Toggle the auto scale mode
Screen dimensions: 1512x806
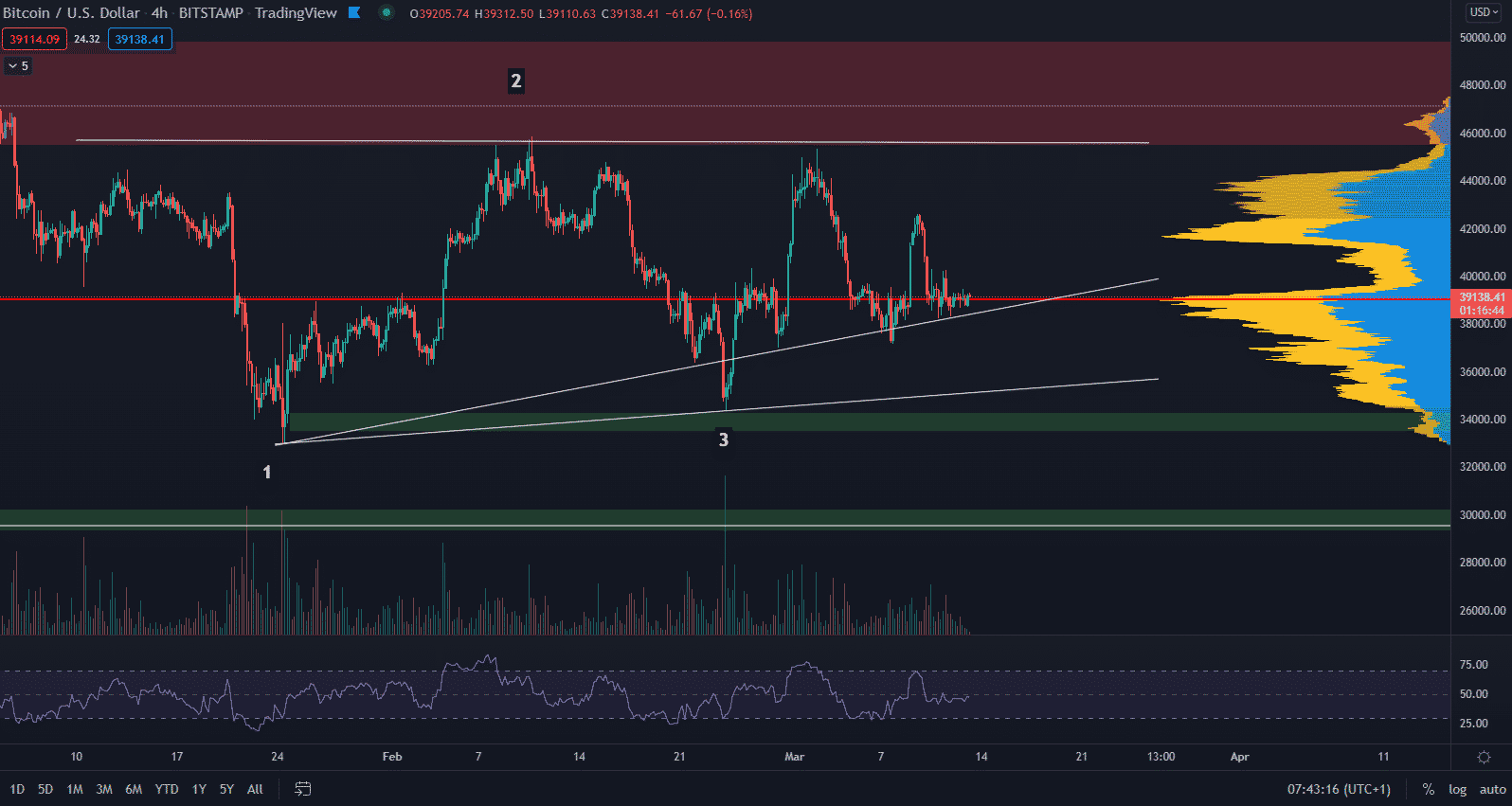(x=1492, y=789)
